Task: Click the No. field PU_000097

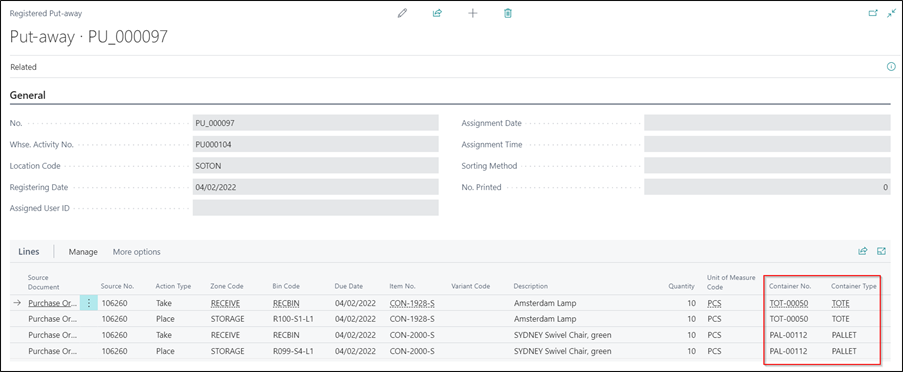Action: [x=316, y=123]
